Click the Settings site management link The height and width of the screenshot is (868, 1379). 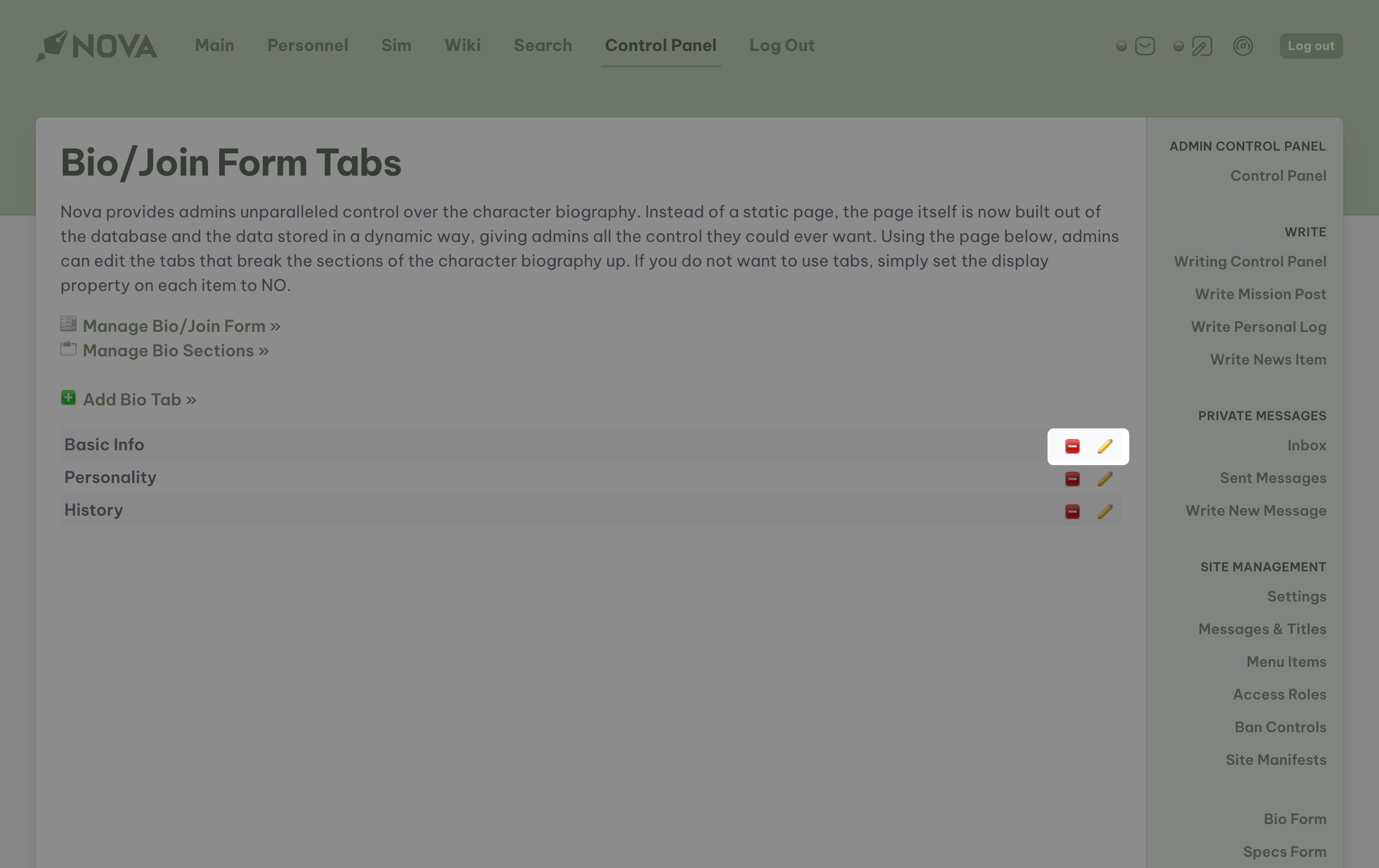tap(1297, 595)
